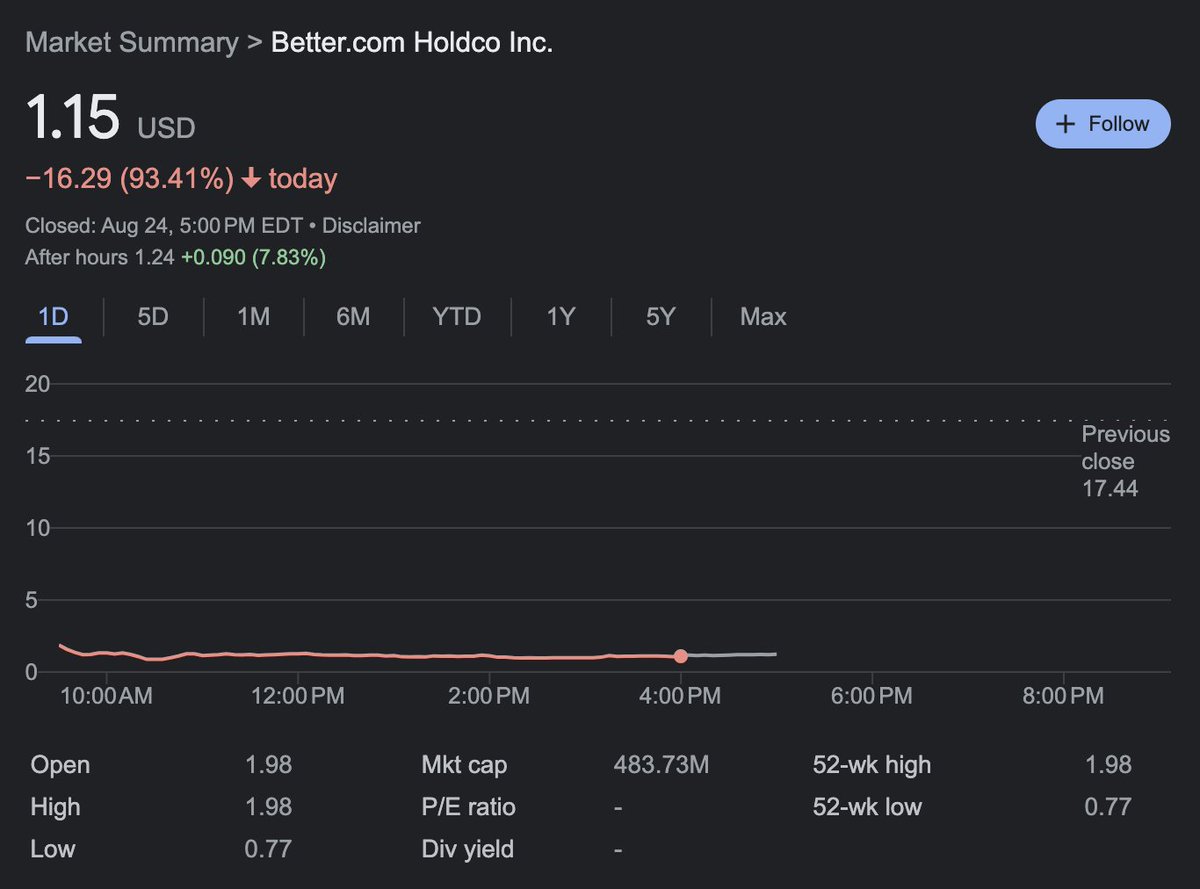The width and height of the screenshot is (1200, 889).
Task: Click the 52-wk low label
Action: 867,807
